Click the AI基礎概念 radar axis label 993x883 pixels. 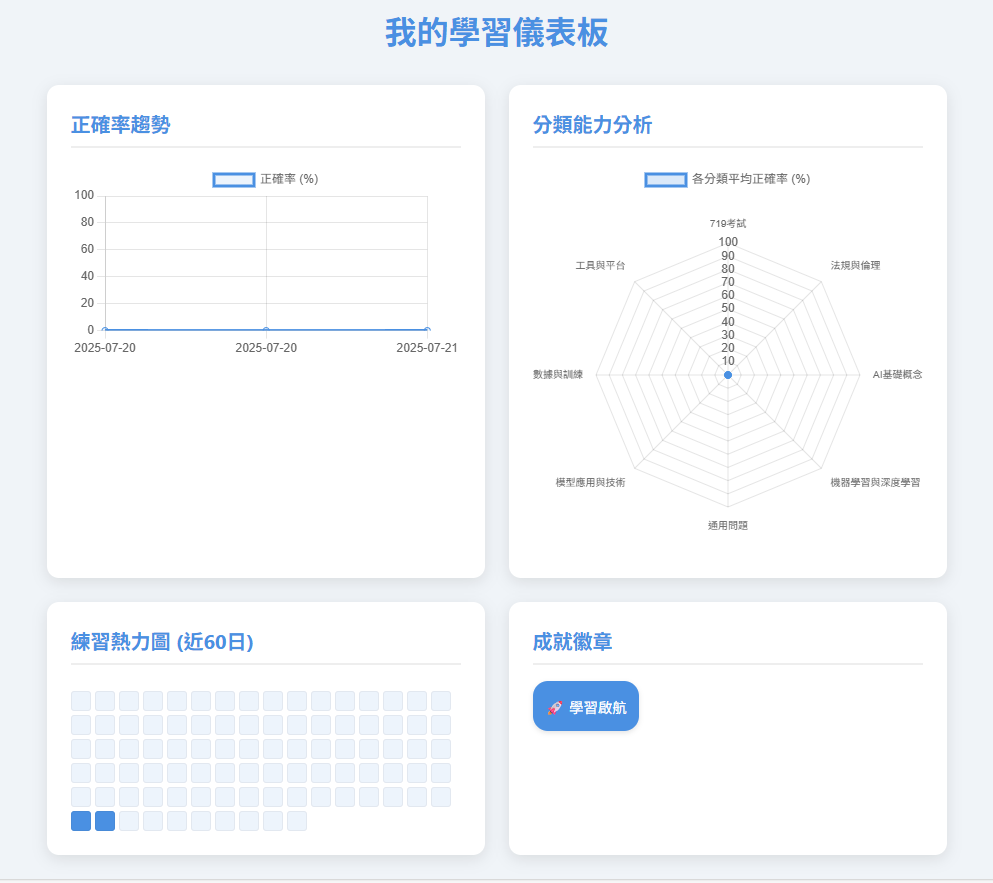coord(896,374)
